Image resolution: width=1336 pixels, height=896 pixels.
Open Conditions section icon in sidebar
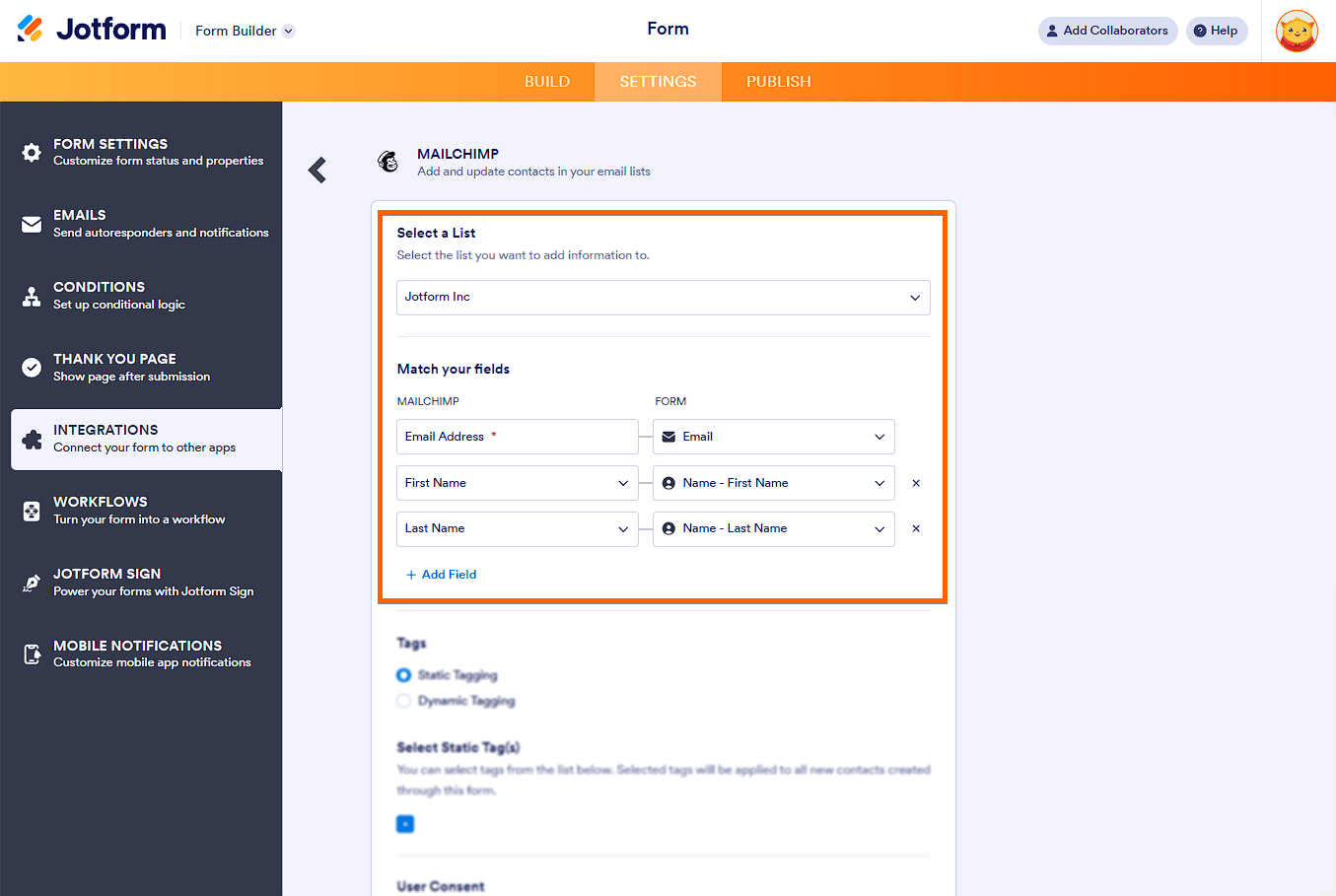click(32, 296)
